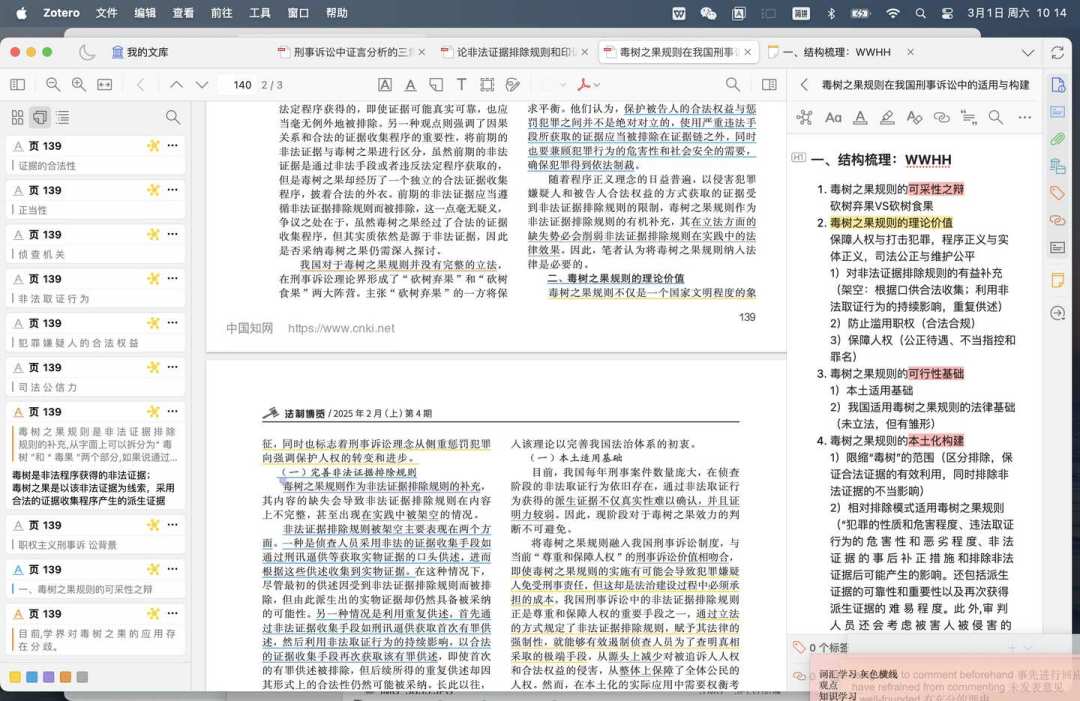Open note relation graph icon
This screenshot has width=1080, height=701.
pos(804,117)
